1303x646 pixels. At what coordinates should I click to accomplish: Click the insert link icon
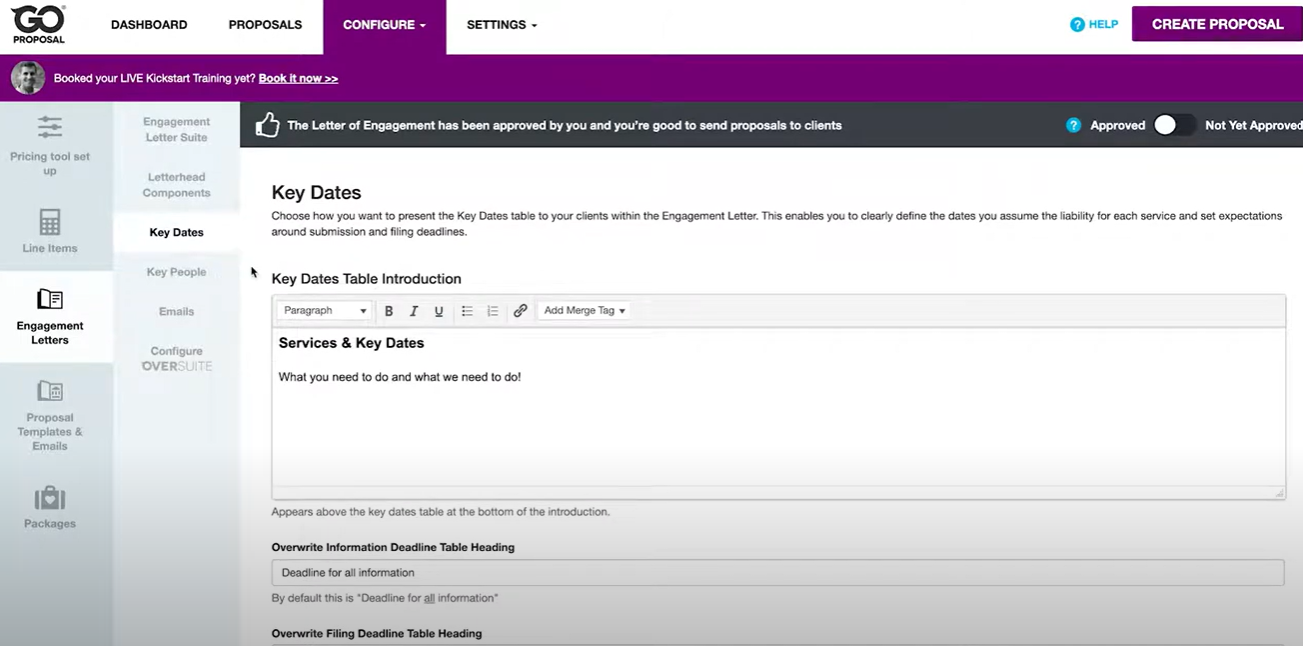coord(519,311)
